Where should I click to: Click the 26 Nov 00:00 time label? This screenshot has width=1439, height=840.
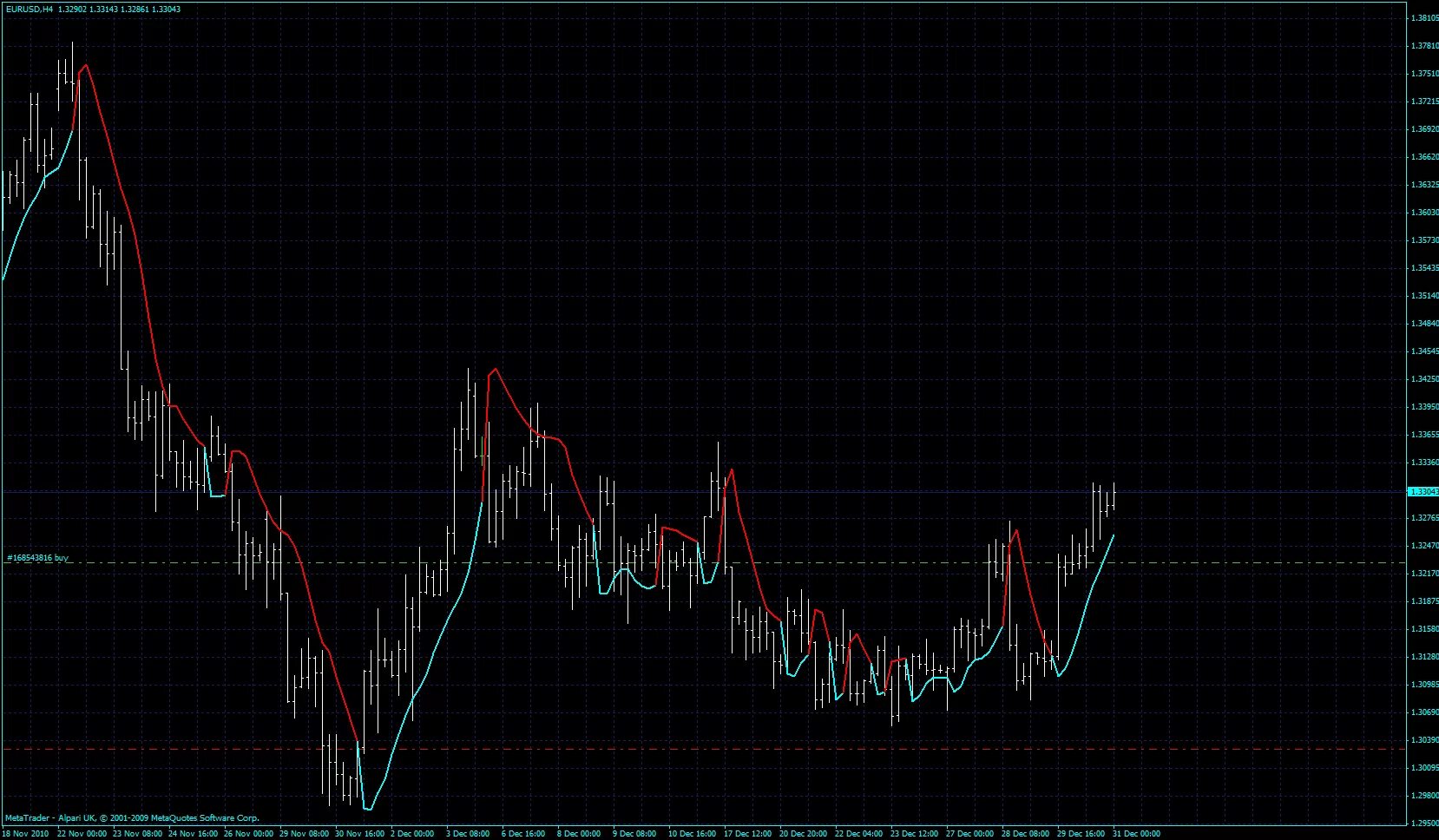(248, 834)
